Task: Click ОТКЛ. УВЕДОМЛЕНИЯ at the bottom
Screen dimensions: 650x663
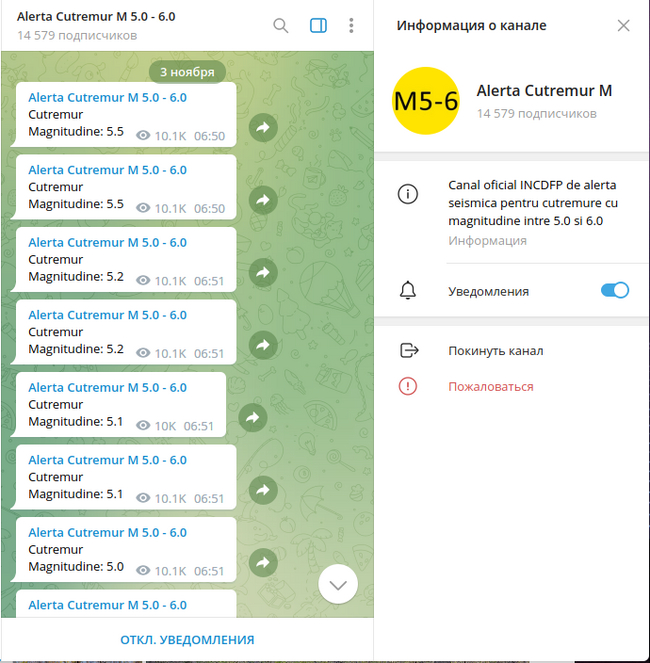Action: click(x=187, y=640)
